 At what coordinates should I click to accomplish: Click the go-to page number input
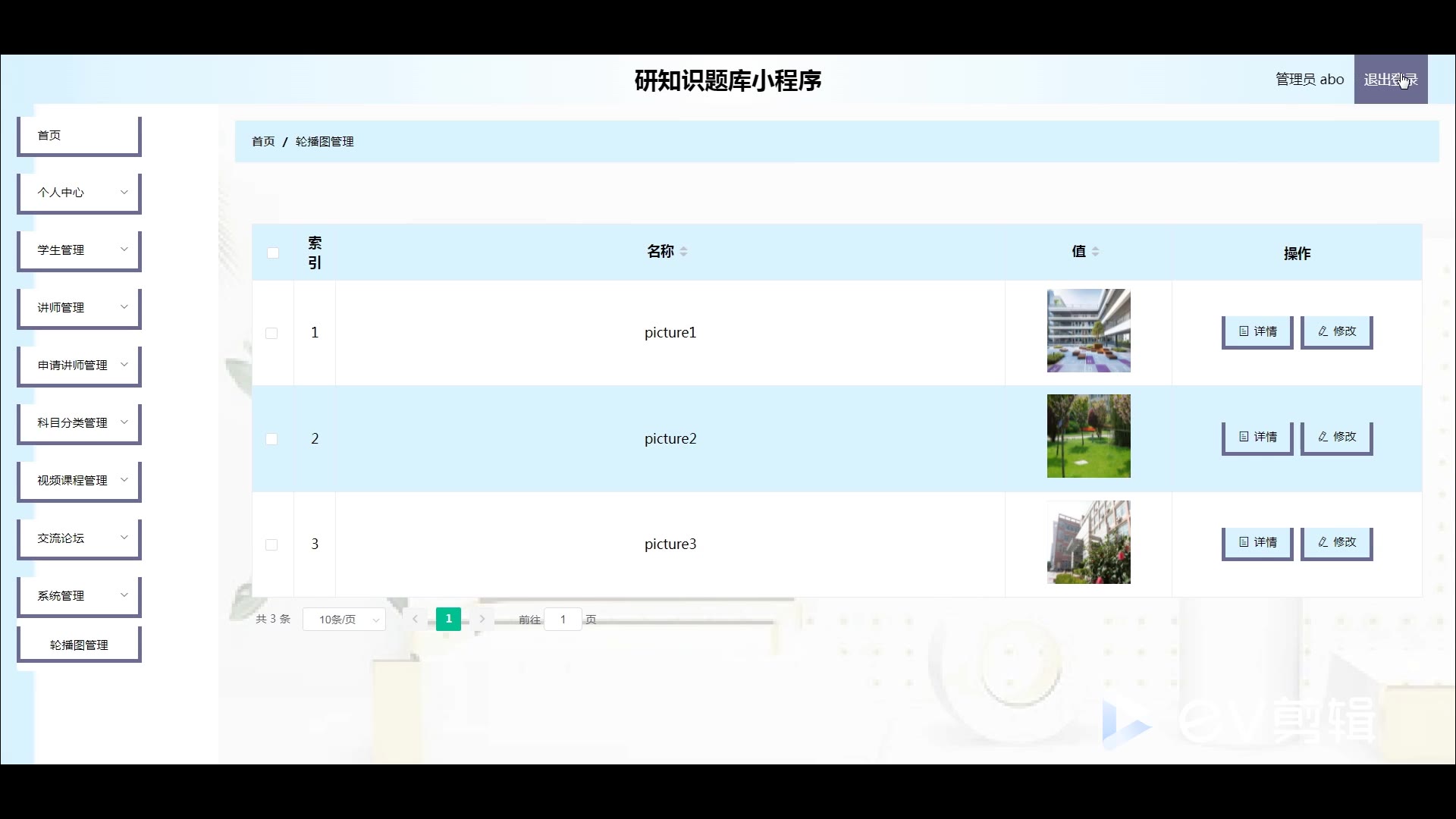(563, 620)
